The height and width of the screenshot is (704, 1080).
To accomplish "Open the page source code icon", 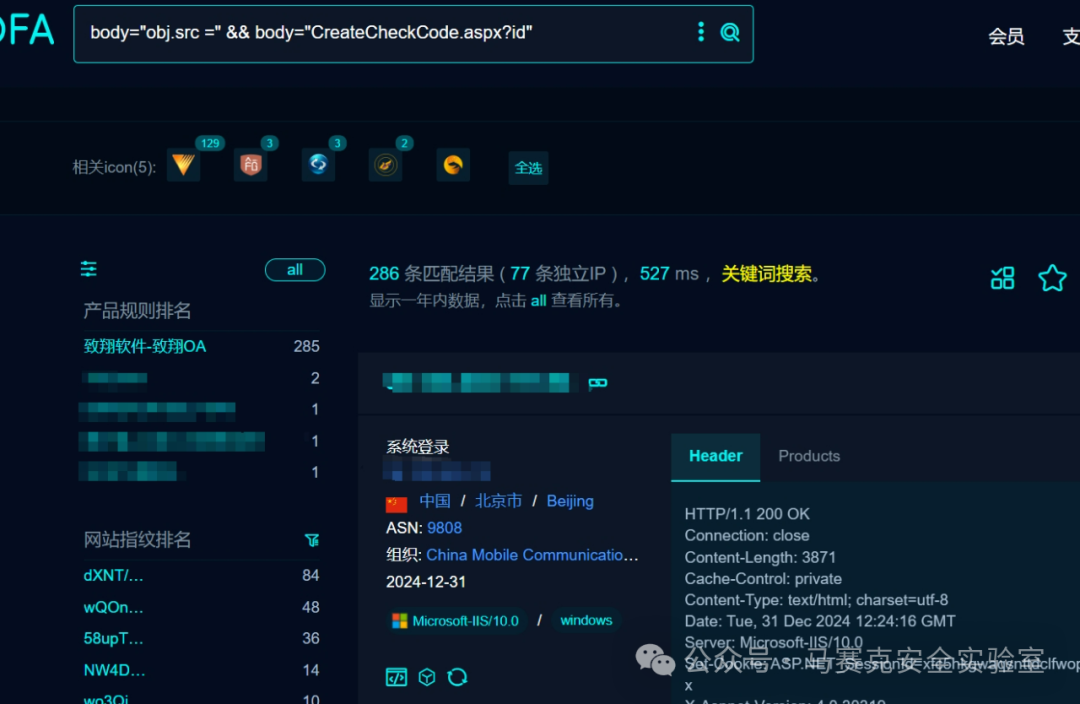I will point(396,677).
